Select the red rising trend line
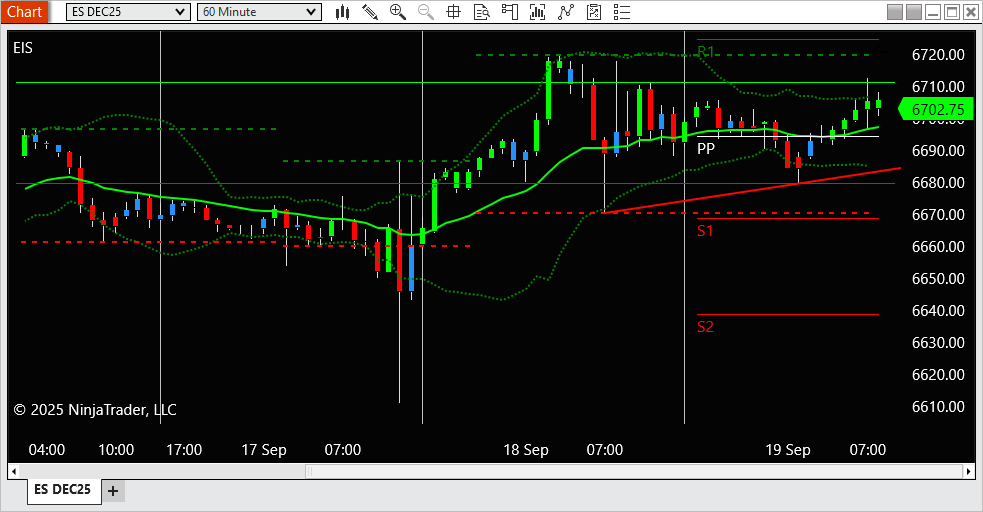The width and height of the screenshot is (983, 512). click(x=751, y=191)
